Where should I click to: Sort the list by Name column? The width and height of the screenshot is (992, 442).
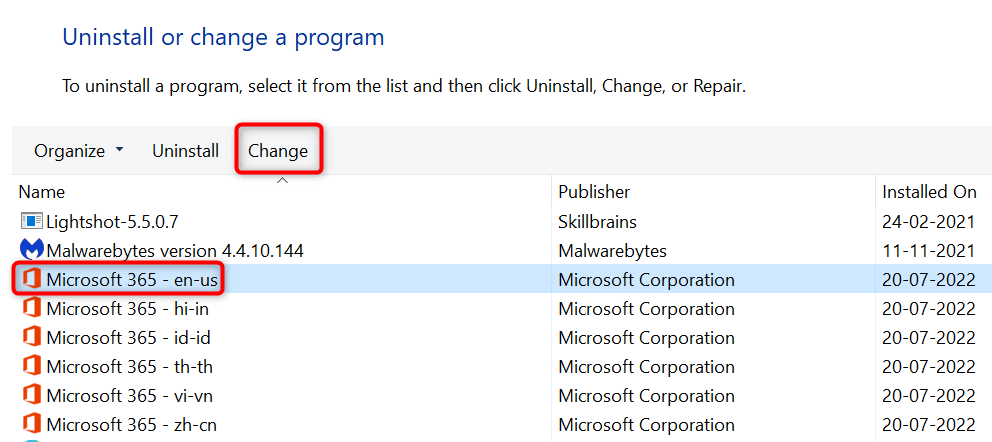[42, 191]
